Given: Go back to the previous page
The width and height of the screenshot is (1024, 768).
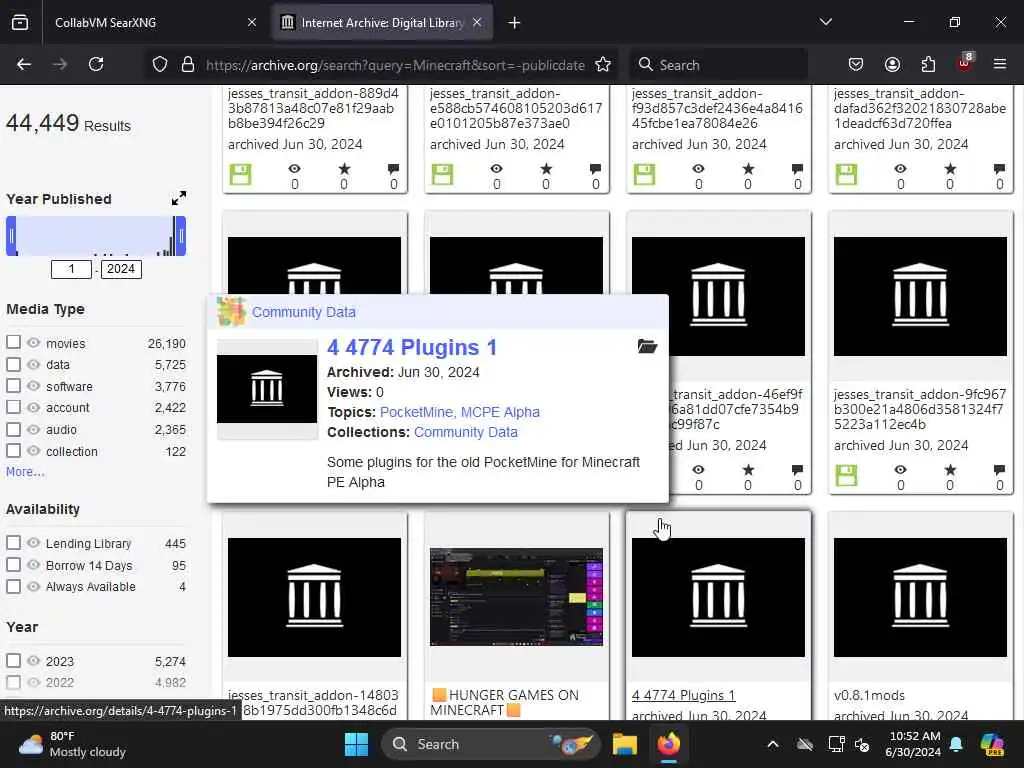Looking at the screenshot, I should click(x=24, y=64).
